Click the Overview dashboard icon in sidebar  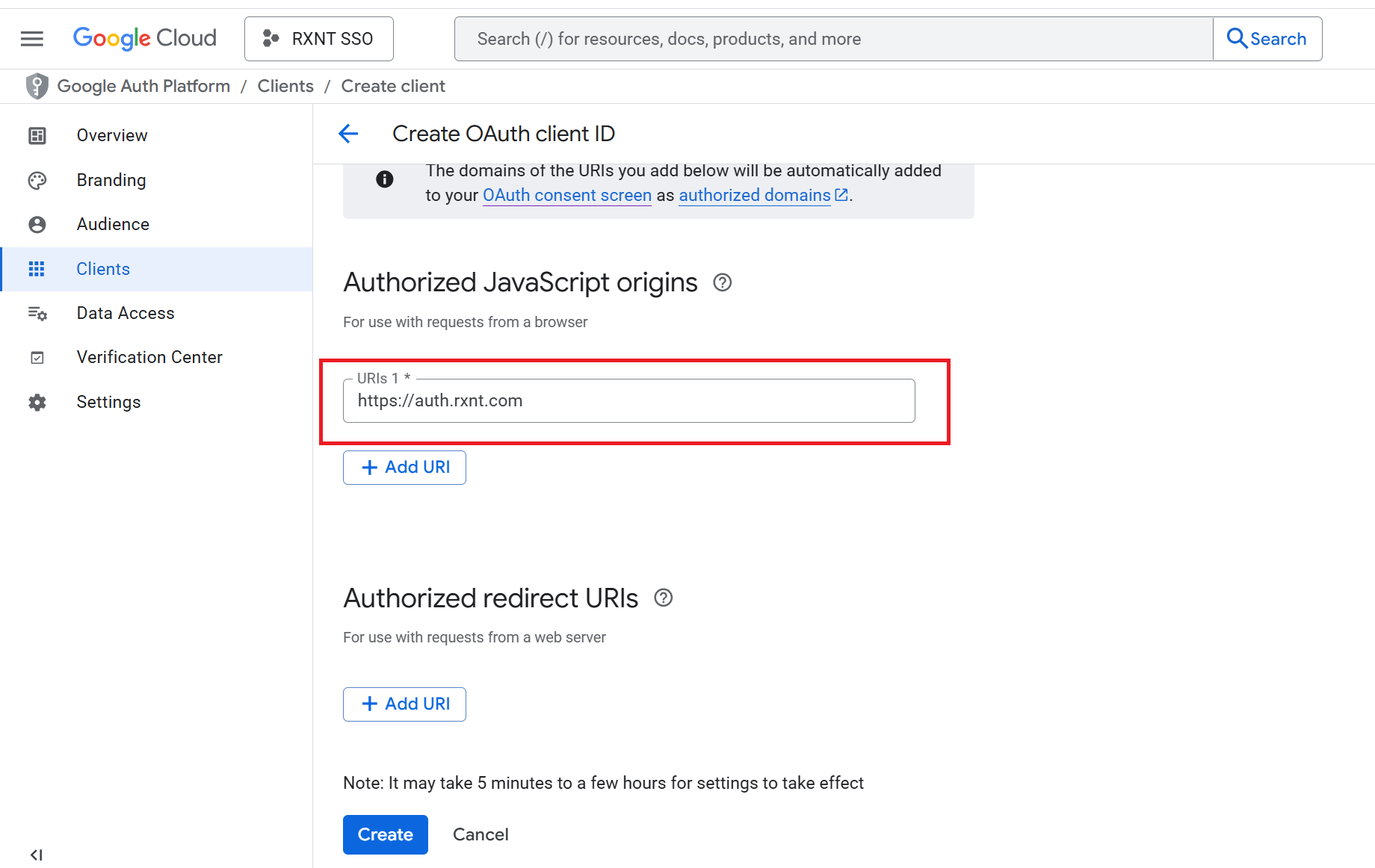click(37, 135)
